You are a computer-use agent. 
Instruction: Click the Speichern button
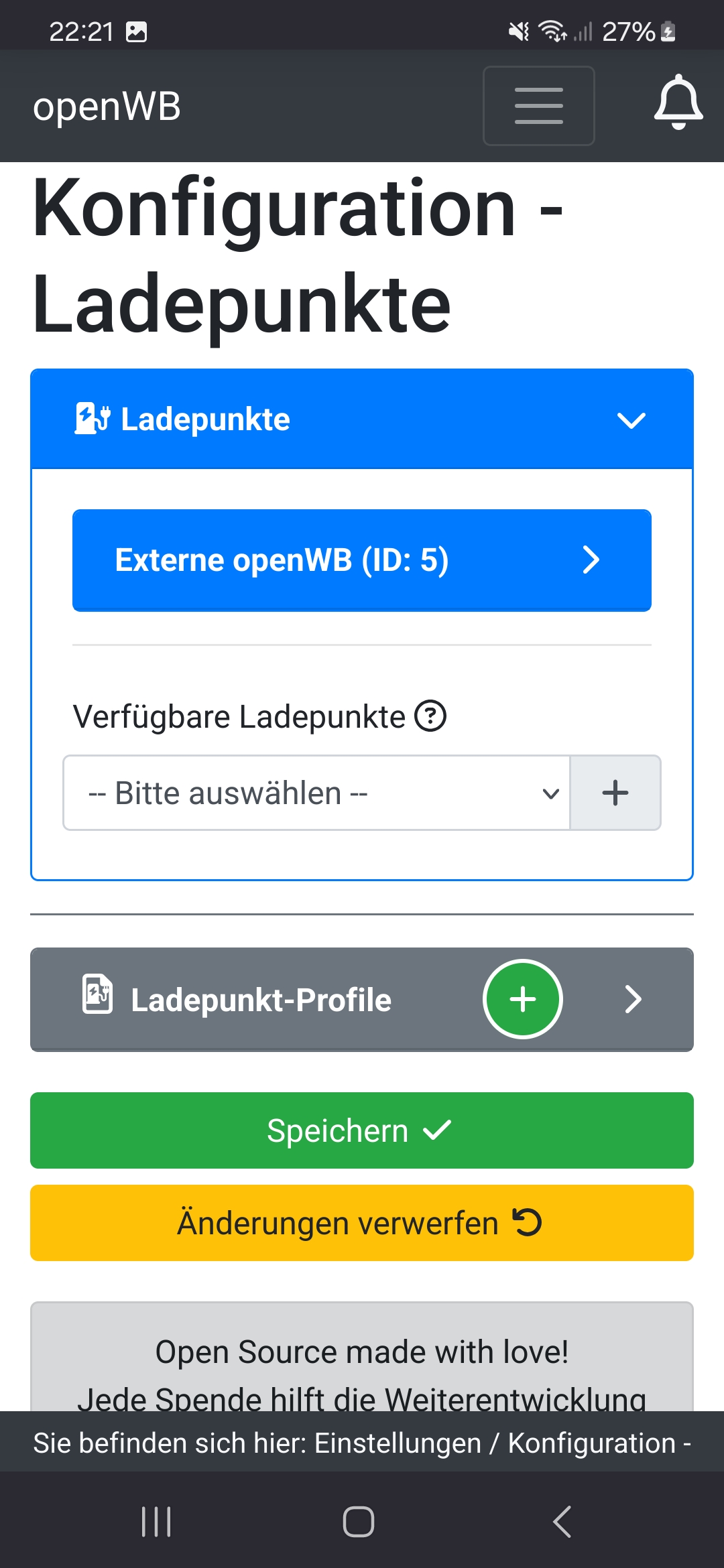pos(362,1130)
